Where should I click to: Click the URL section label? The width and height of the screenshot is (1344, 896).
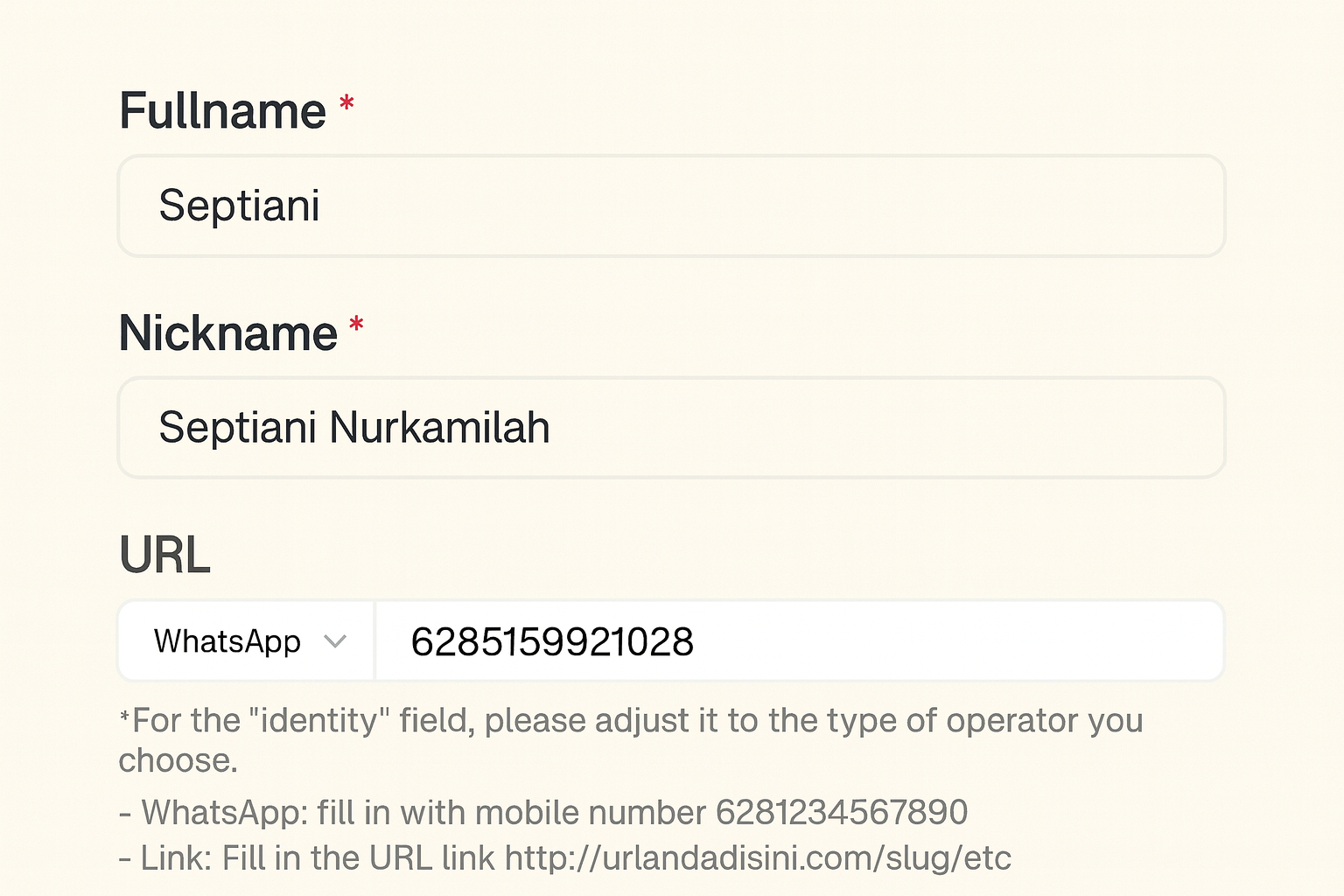click(x=166, y=553)
